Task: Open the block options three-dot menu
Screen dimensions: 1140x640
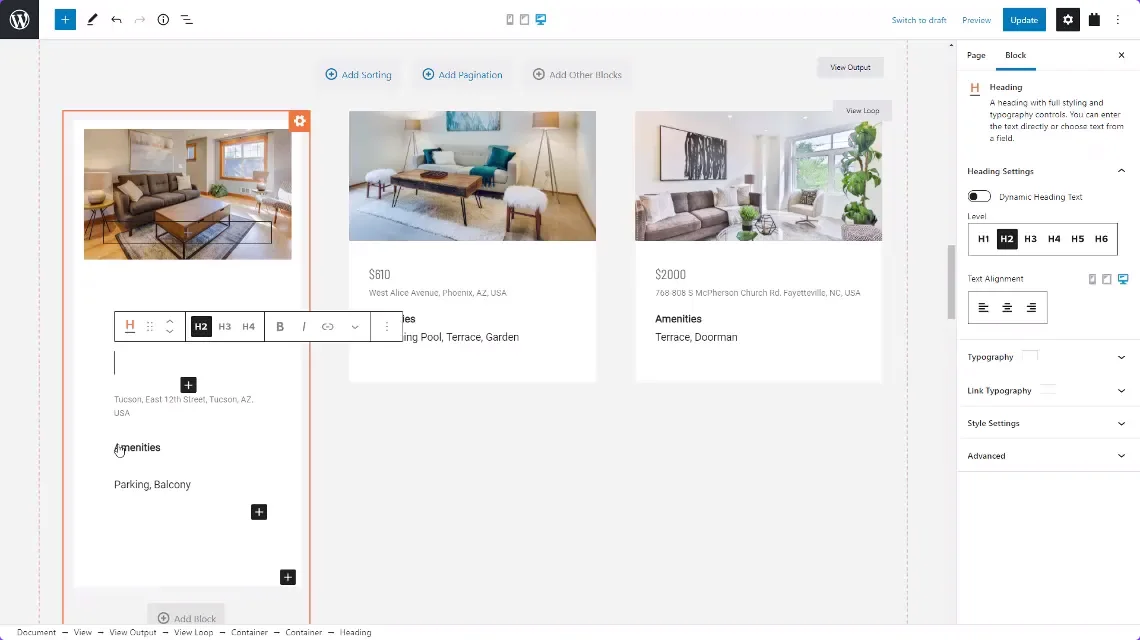Action: 387,326
